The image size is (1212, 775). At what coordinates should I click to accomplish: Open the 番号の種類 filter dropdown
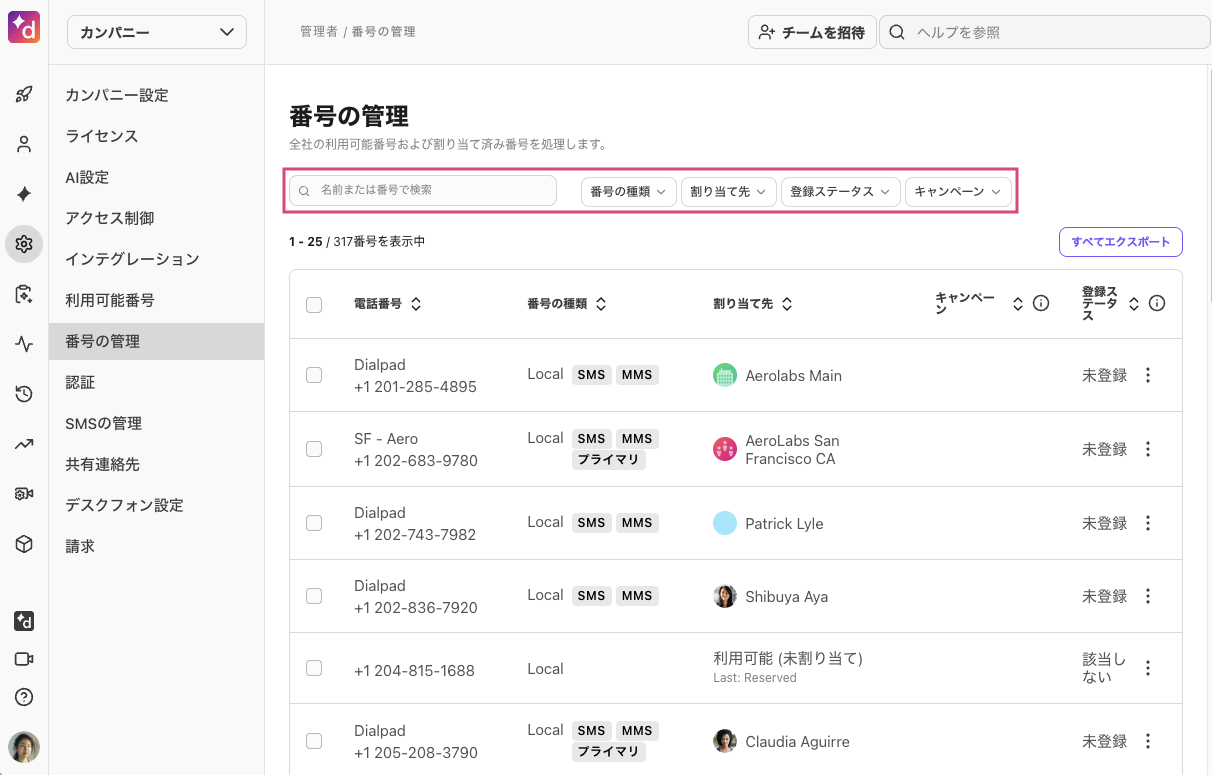tap(628, 191)
